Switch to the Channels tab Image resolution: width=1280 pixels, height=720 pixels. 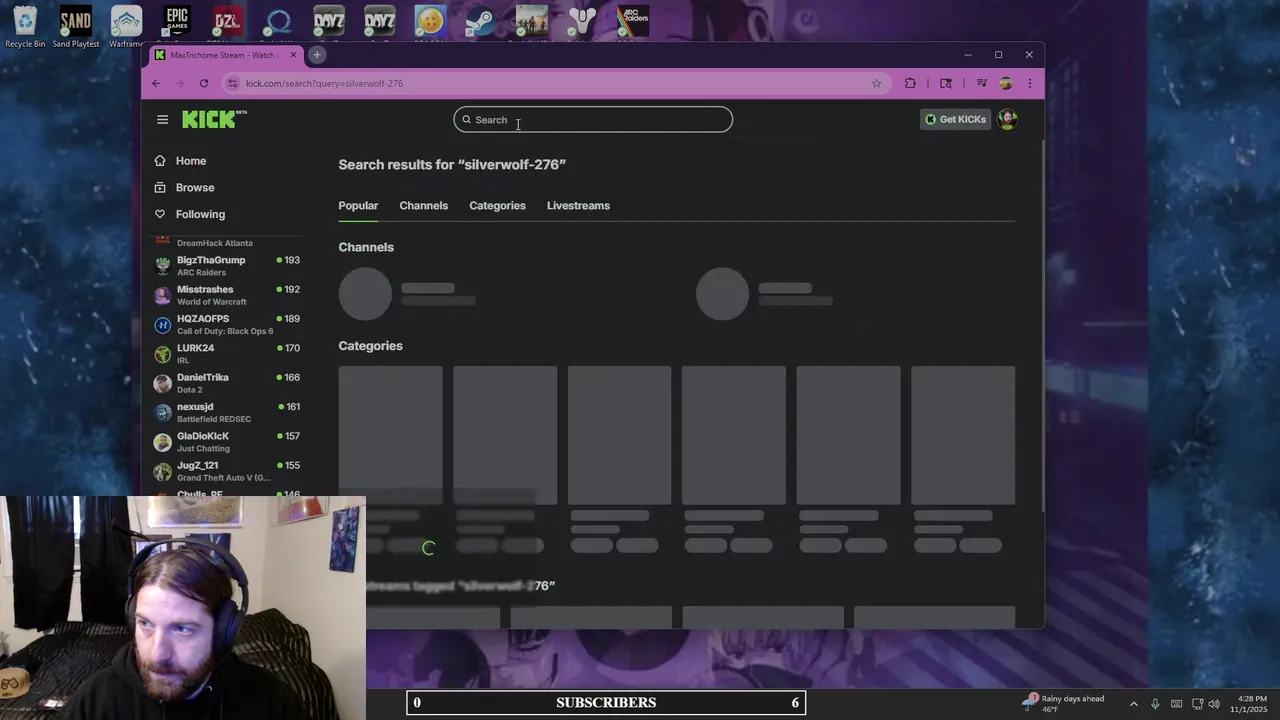[423, 205]
